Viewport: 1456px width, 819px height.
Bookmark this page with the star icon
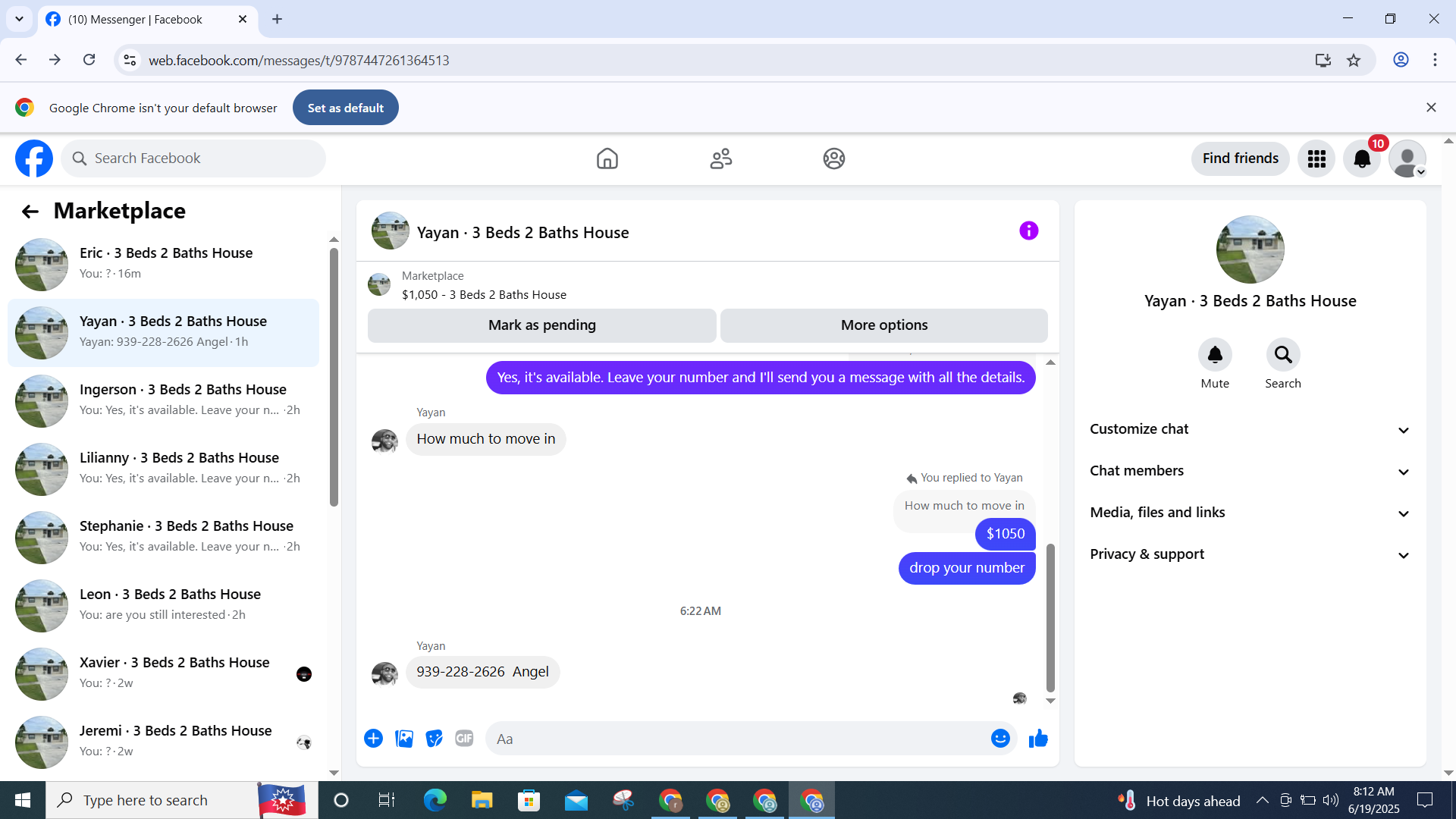point(1354,60)
